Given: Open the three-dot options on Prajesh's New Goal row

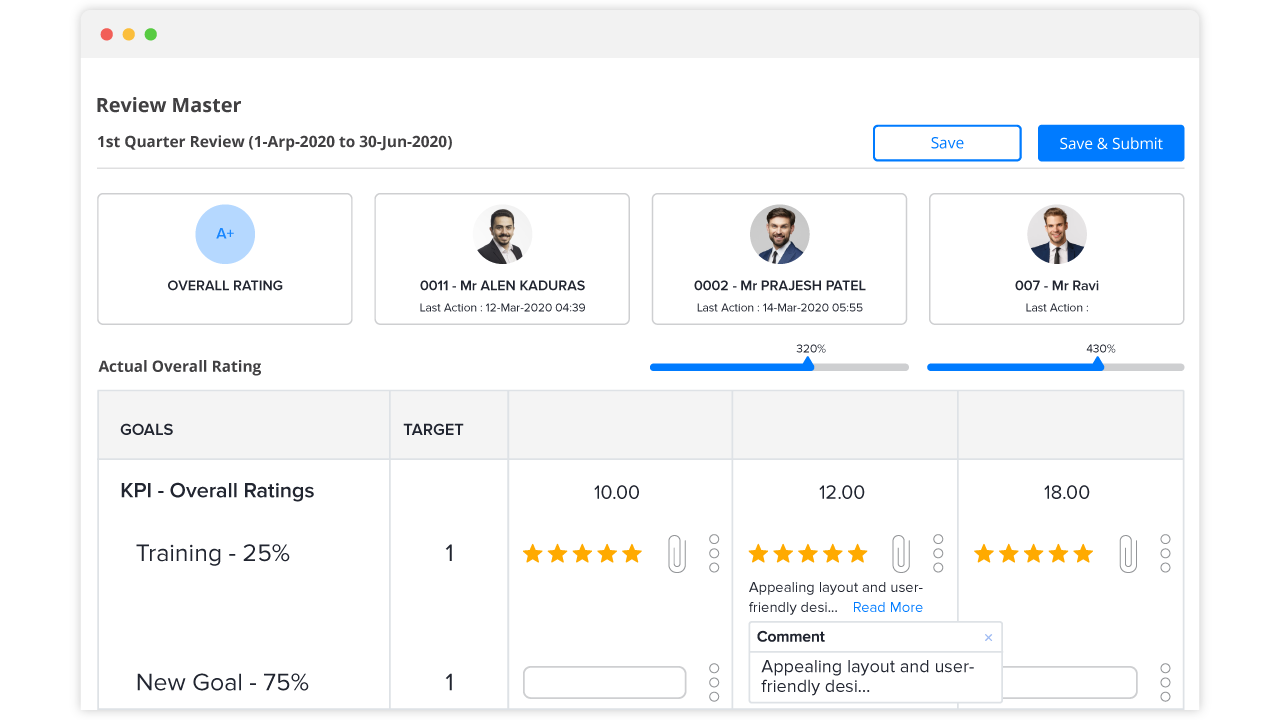Looking at the screenshot, I should (938, 682).
